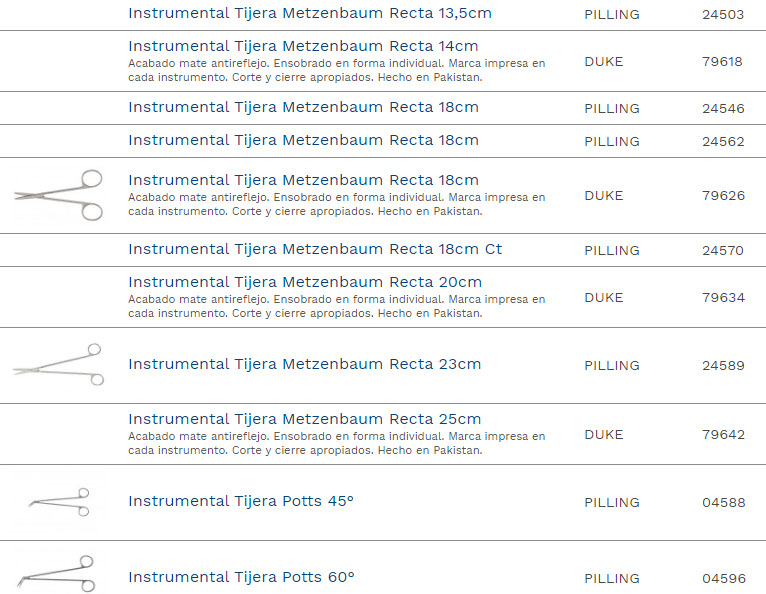Open Instrumental Tijera Potts 45° title link
This screenshot has height=594, width=766.
tap(241, 501)
